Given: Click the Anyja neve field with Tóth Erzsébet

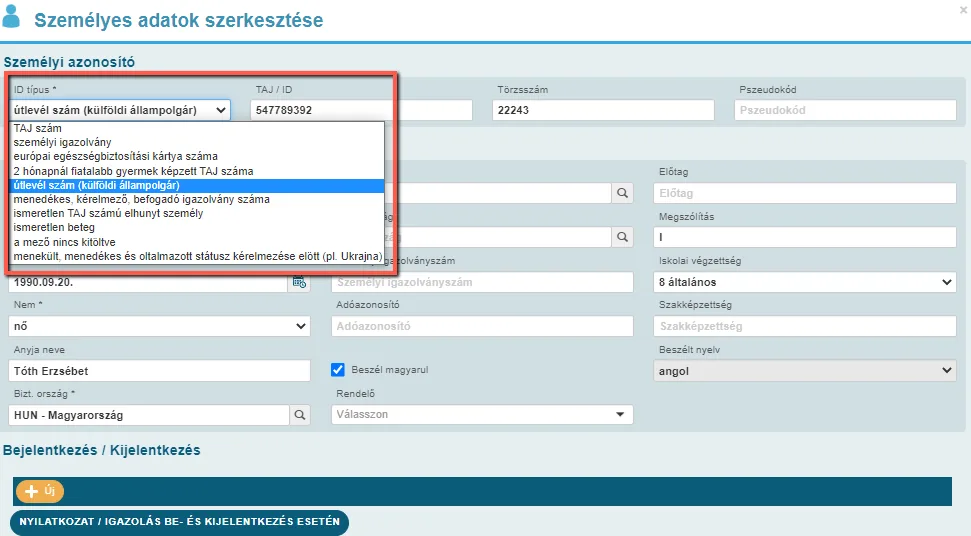Looking at the screenshot, I should tap(160, 371).
